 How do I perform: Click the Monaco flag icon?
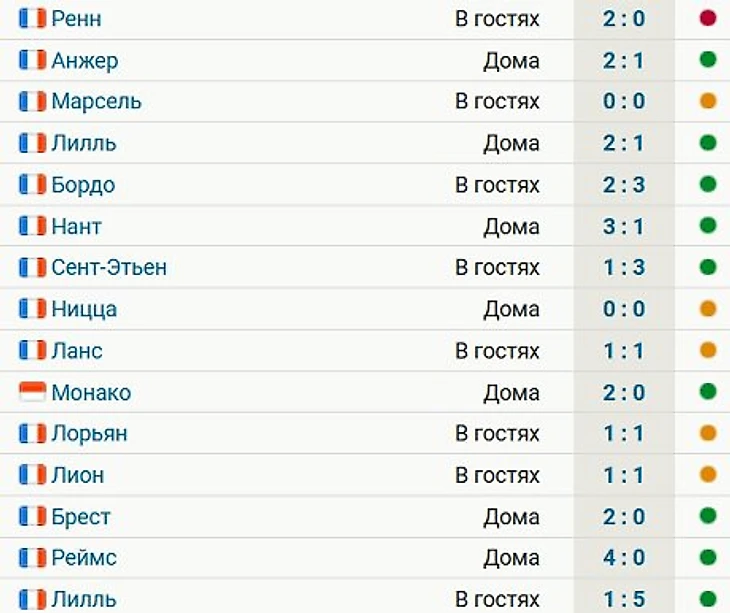point(33,392)
